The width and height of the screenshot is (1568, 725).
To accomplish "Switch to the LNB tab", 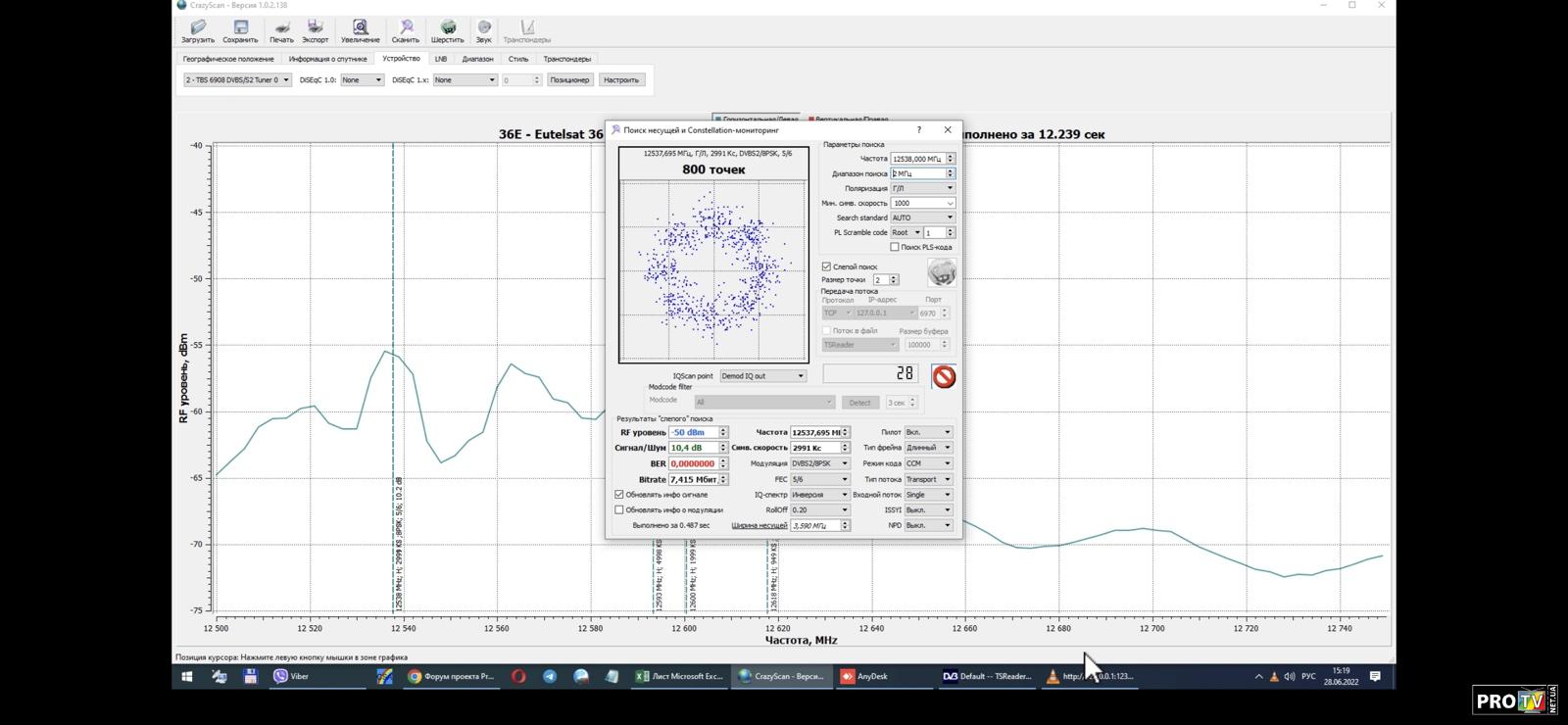I will (441, 59).
